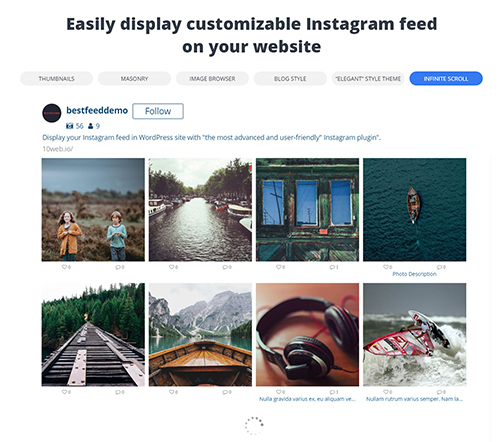Click the Follow button
Screen dimensions: 500x442
158,111
